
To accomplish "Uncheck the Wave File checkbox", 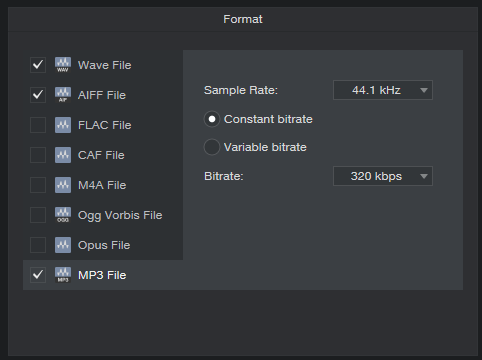I will coord(38,65).
